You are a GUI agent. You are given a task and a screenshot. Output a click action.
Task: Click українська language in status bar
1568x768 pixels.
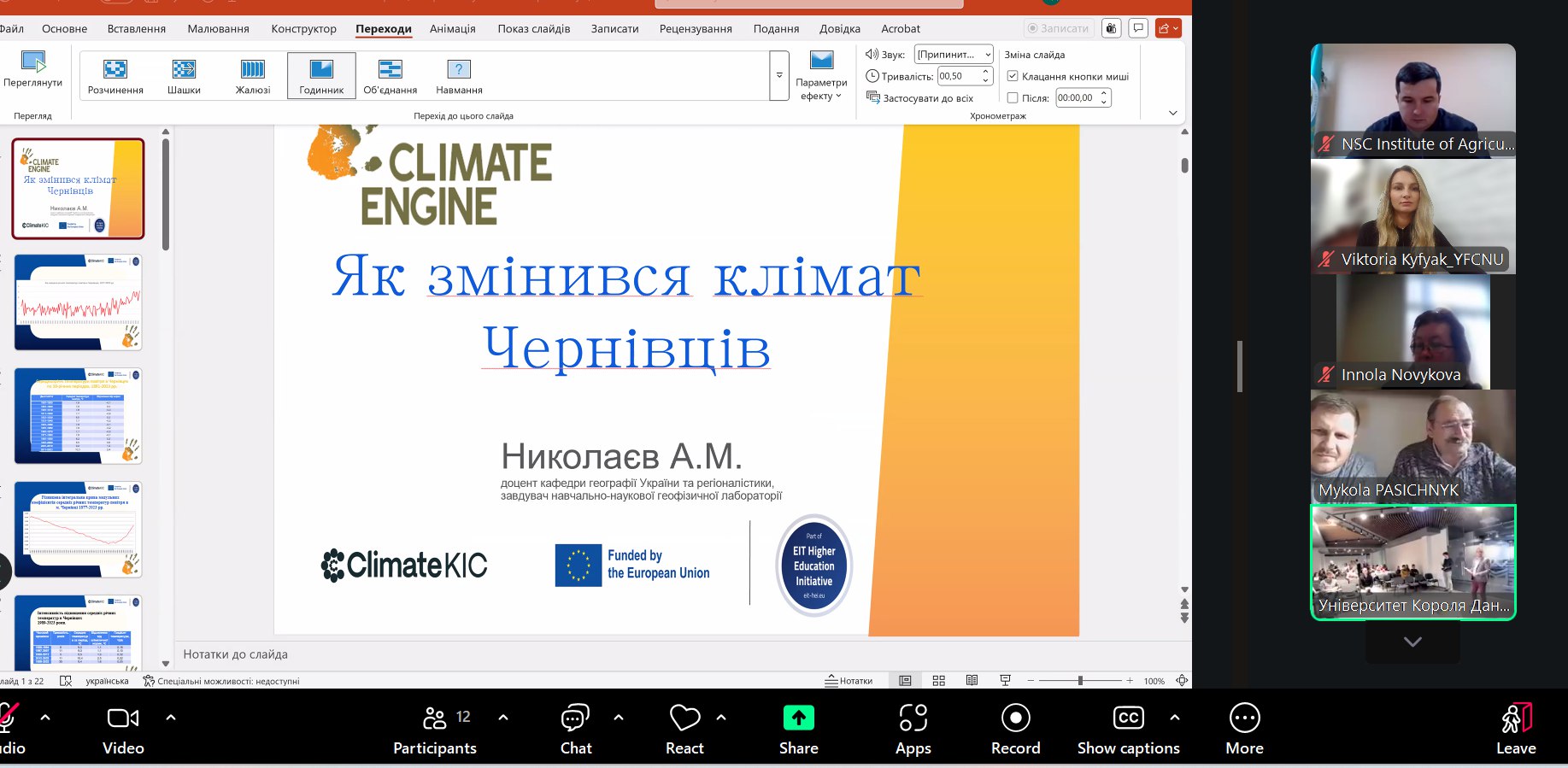107,681
